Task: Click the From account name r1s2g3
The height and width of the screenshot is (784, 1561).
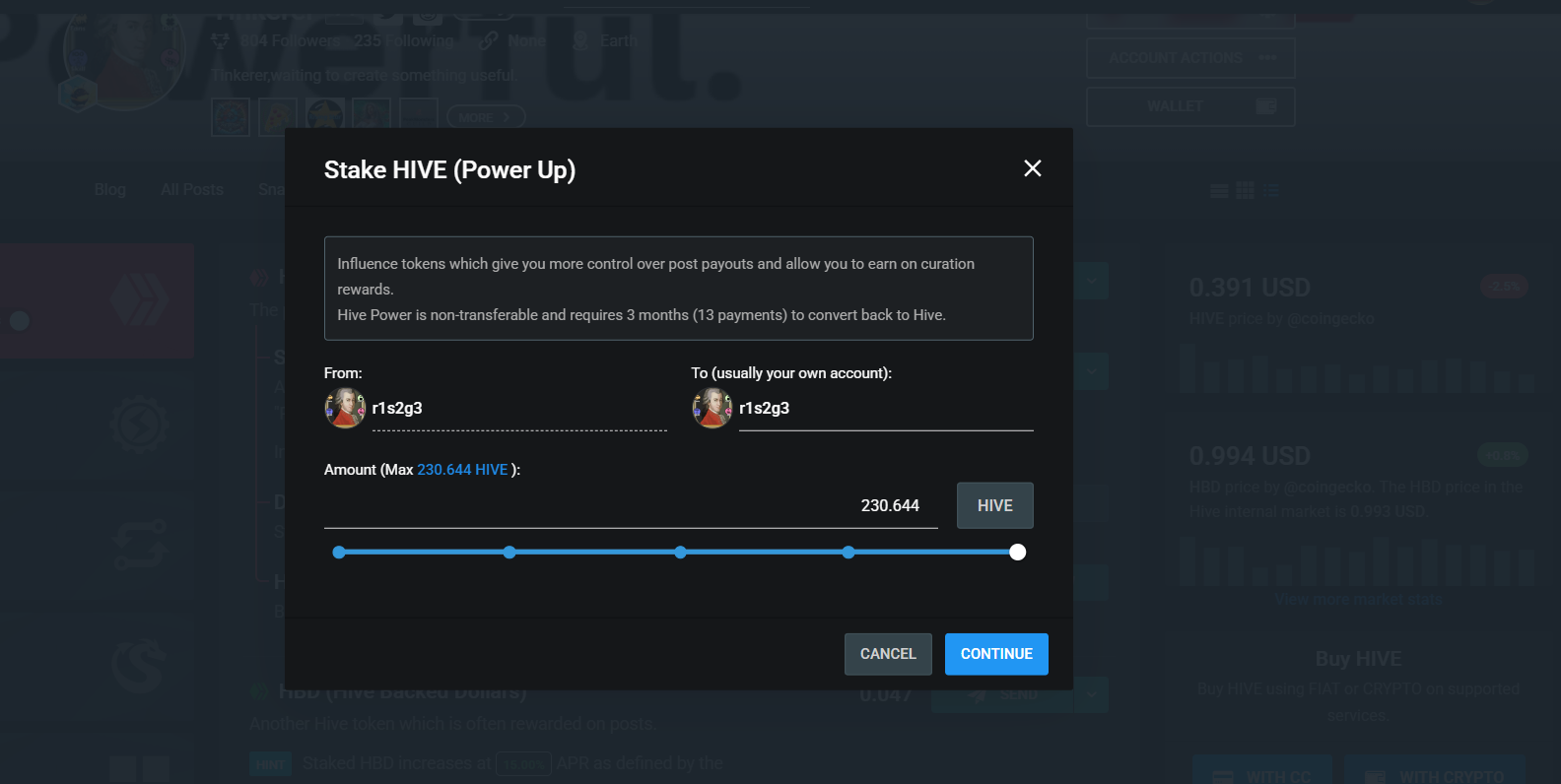Action: [x=397, y=408]
